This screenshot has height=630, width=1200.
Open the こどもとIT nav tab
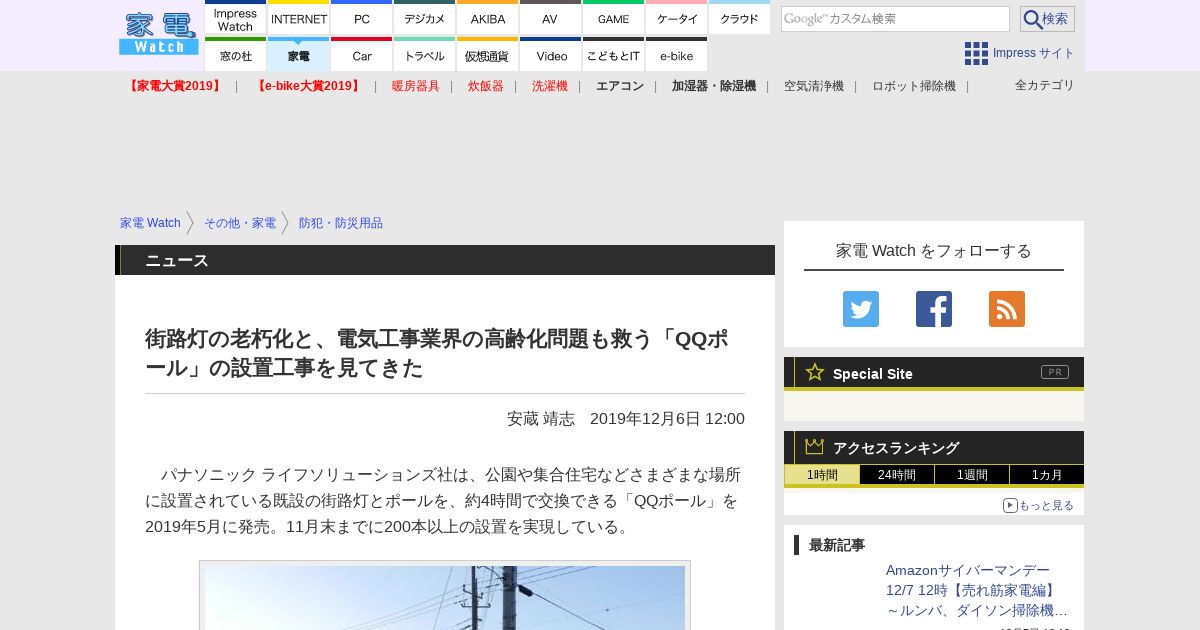coord(614,55)
